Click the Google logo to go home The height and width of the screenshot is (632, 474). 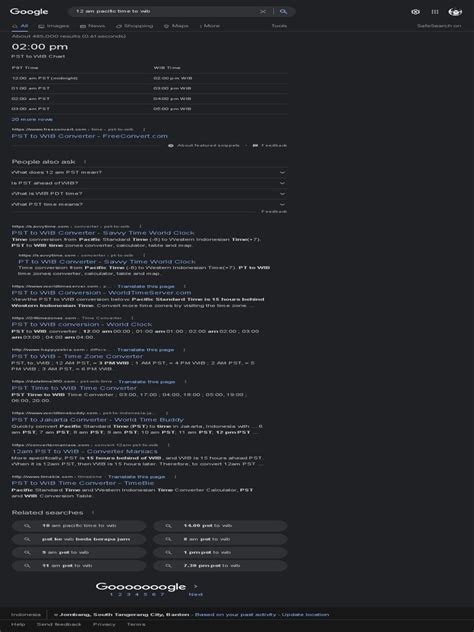29,12
